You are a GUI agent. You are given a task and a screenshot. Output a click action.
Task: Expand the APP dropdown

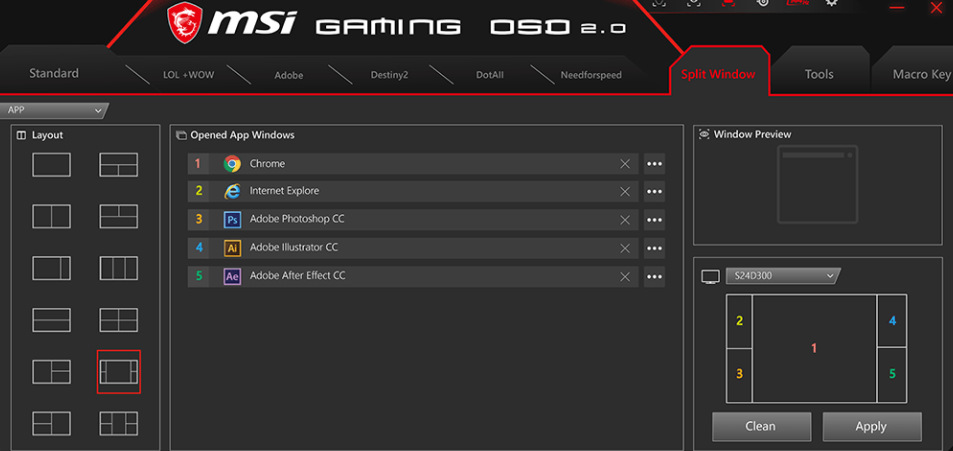(53, 111)
